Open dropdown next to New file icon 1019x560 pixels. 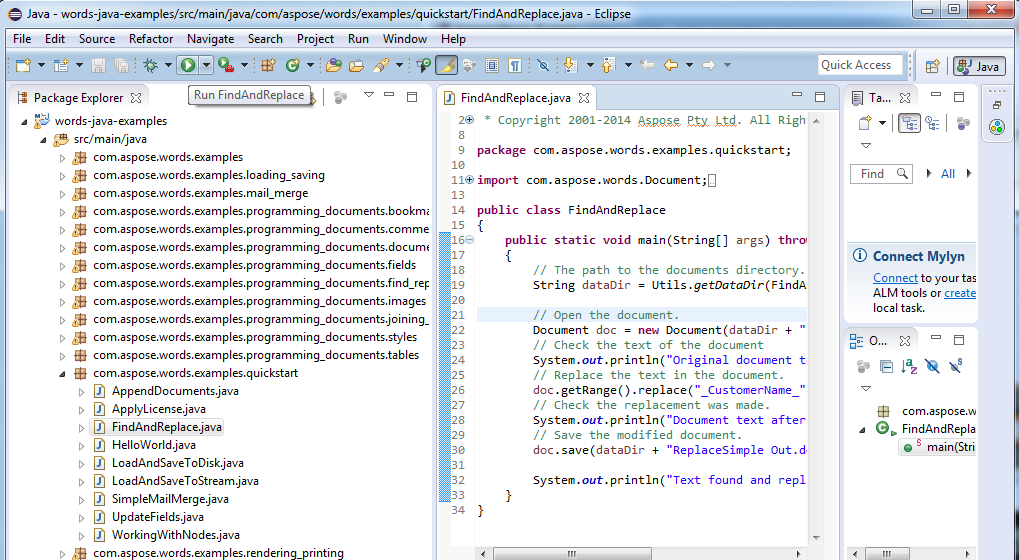(x=41, y=65)
